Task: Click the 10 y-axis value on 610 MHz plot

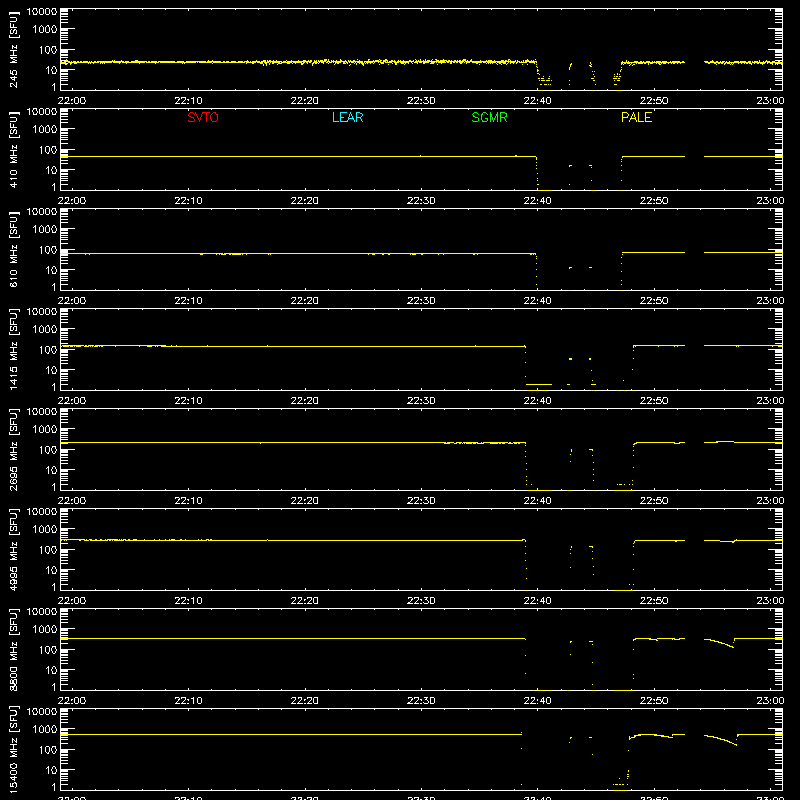Action: (51, 270)
